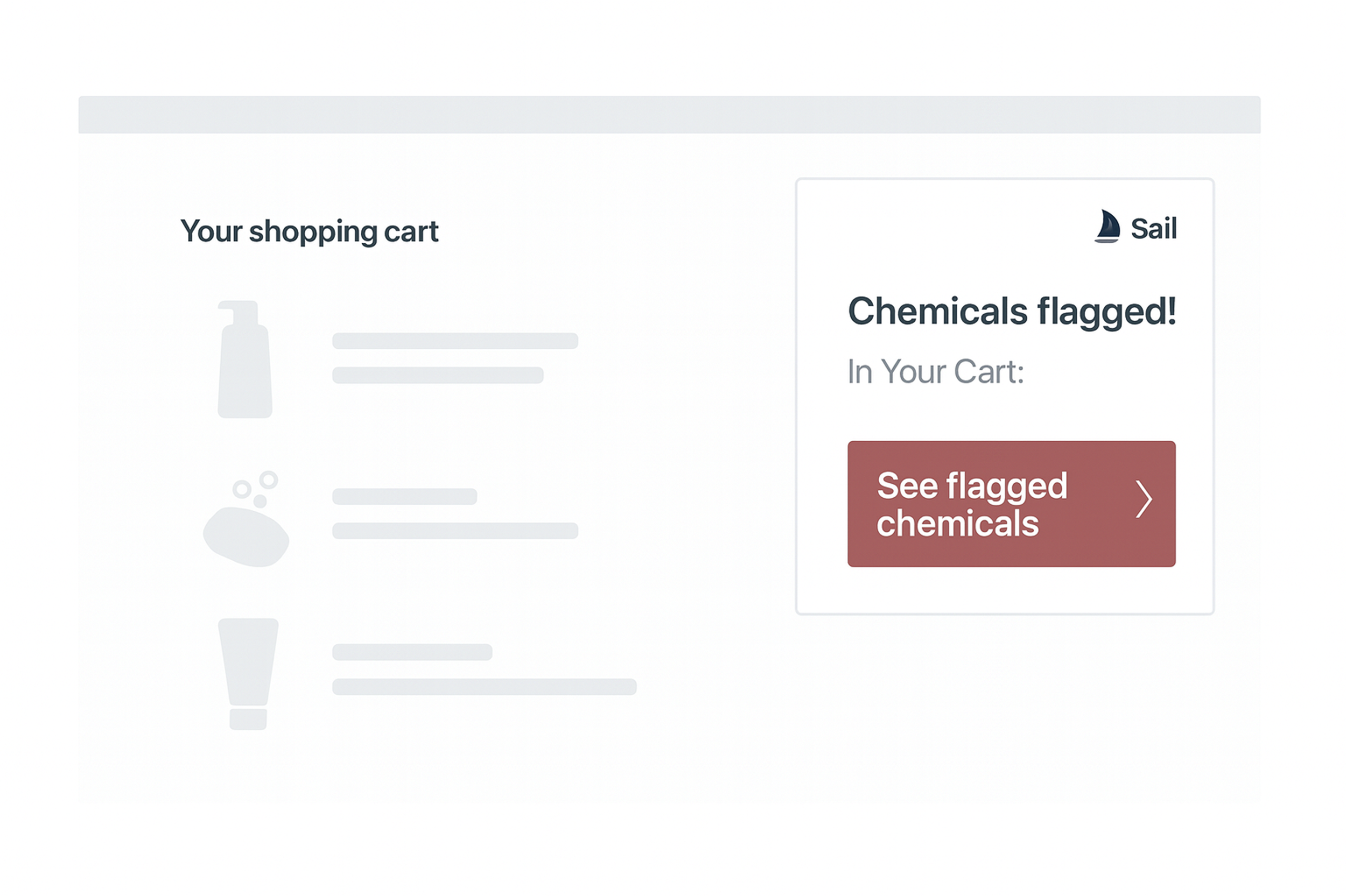Click the Sail brand name text

1153,229
